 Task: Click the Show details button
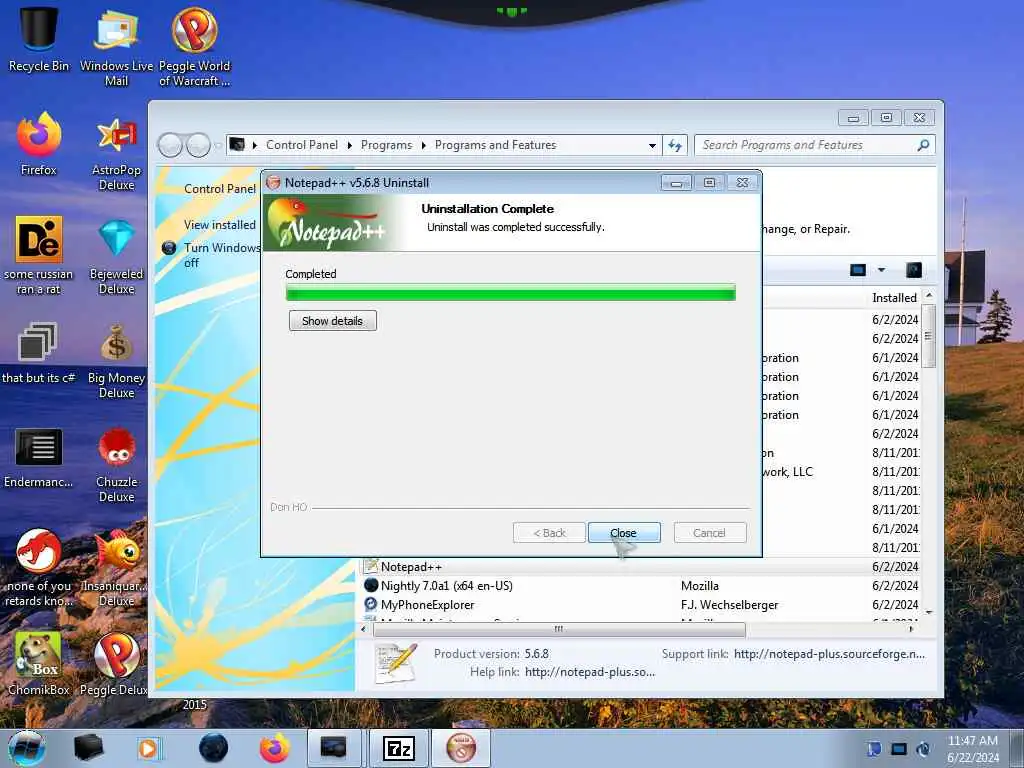[332, 321]
